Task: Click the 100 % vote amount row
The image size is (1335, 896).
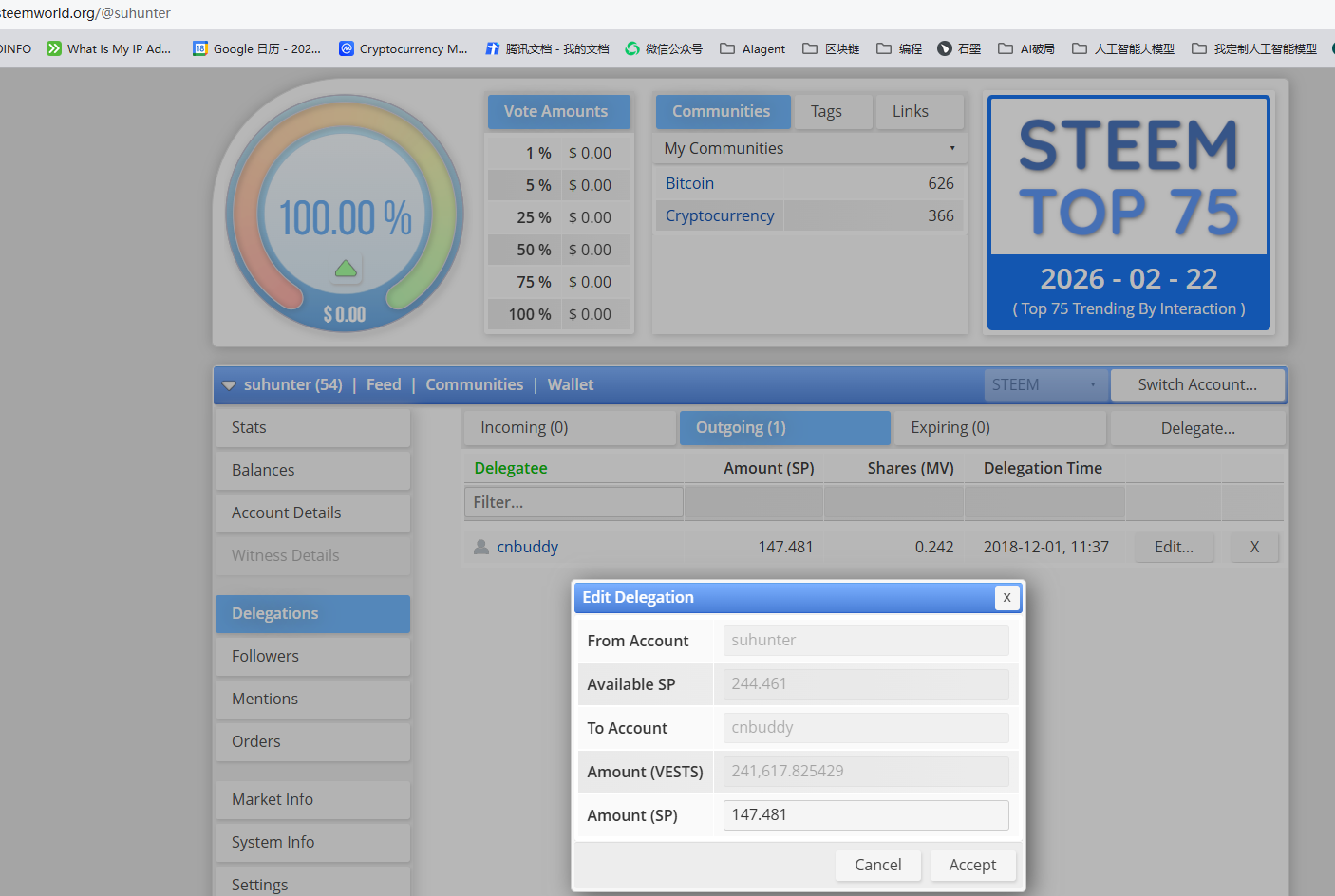Action: 559,314
